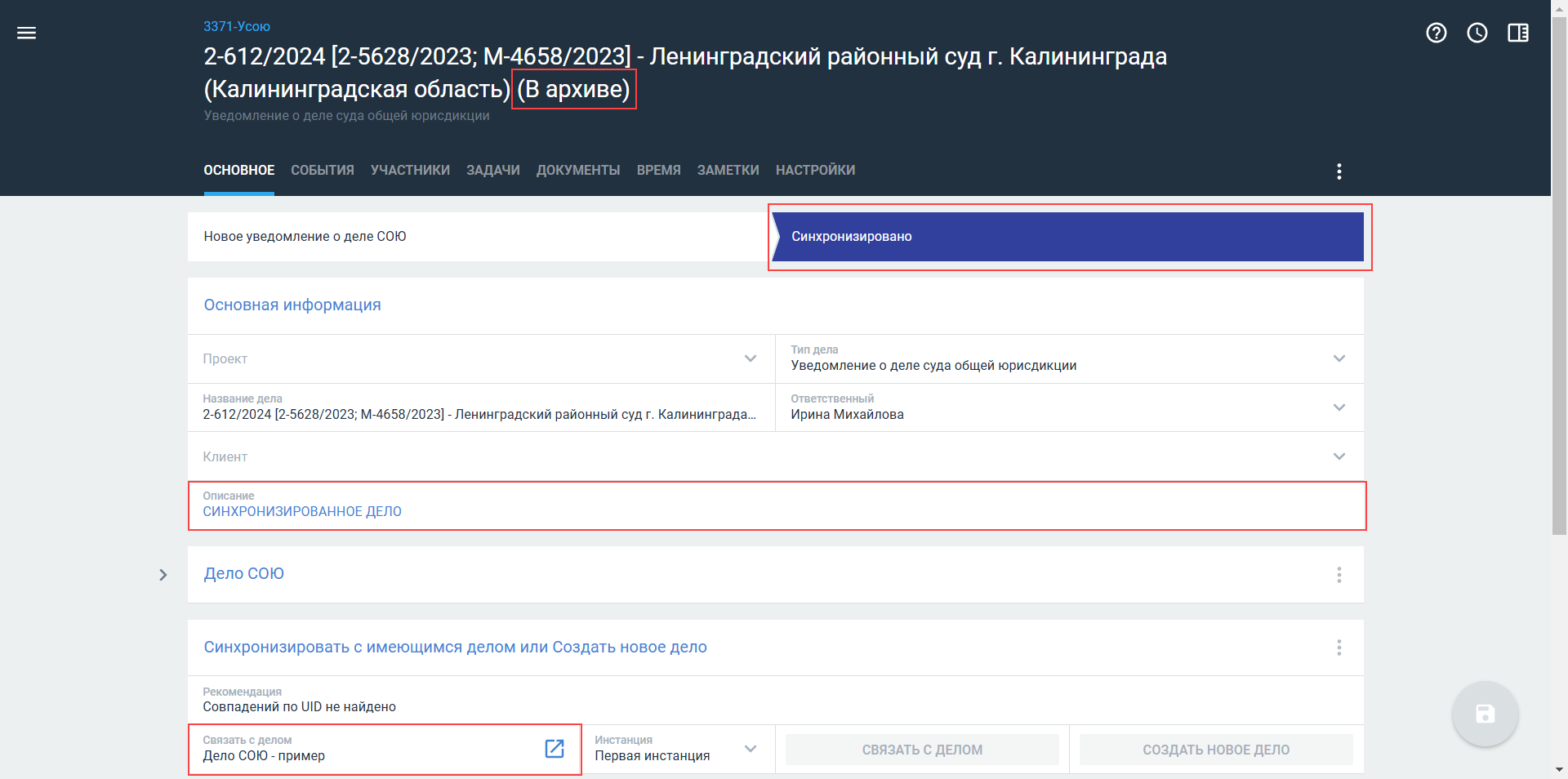Click the Дело СОЮ section heading
Viewport: 1568px width, 779px height.
pyautogui.click(x=244, y=573)
